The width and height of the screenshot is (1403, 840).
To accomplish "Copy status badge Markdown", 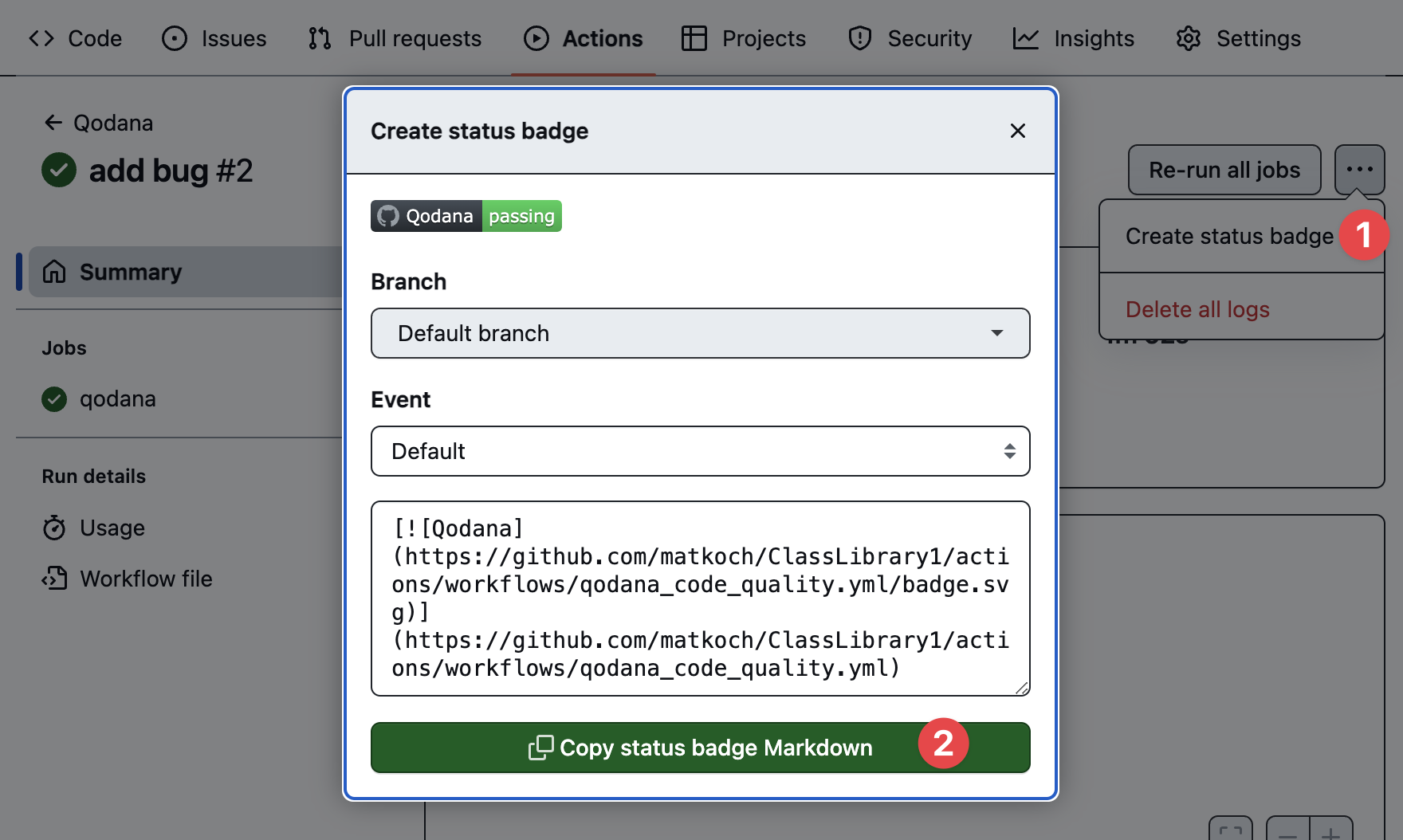I will pos(701,748).
